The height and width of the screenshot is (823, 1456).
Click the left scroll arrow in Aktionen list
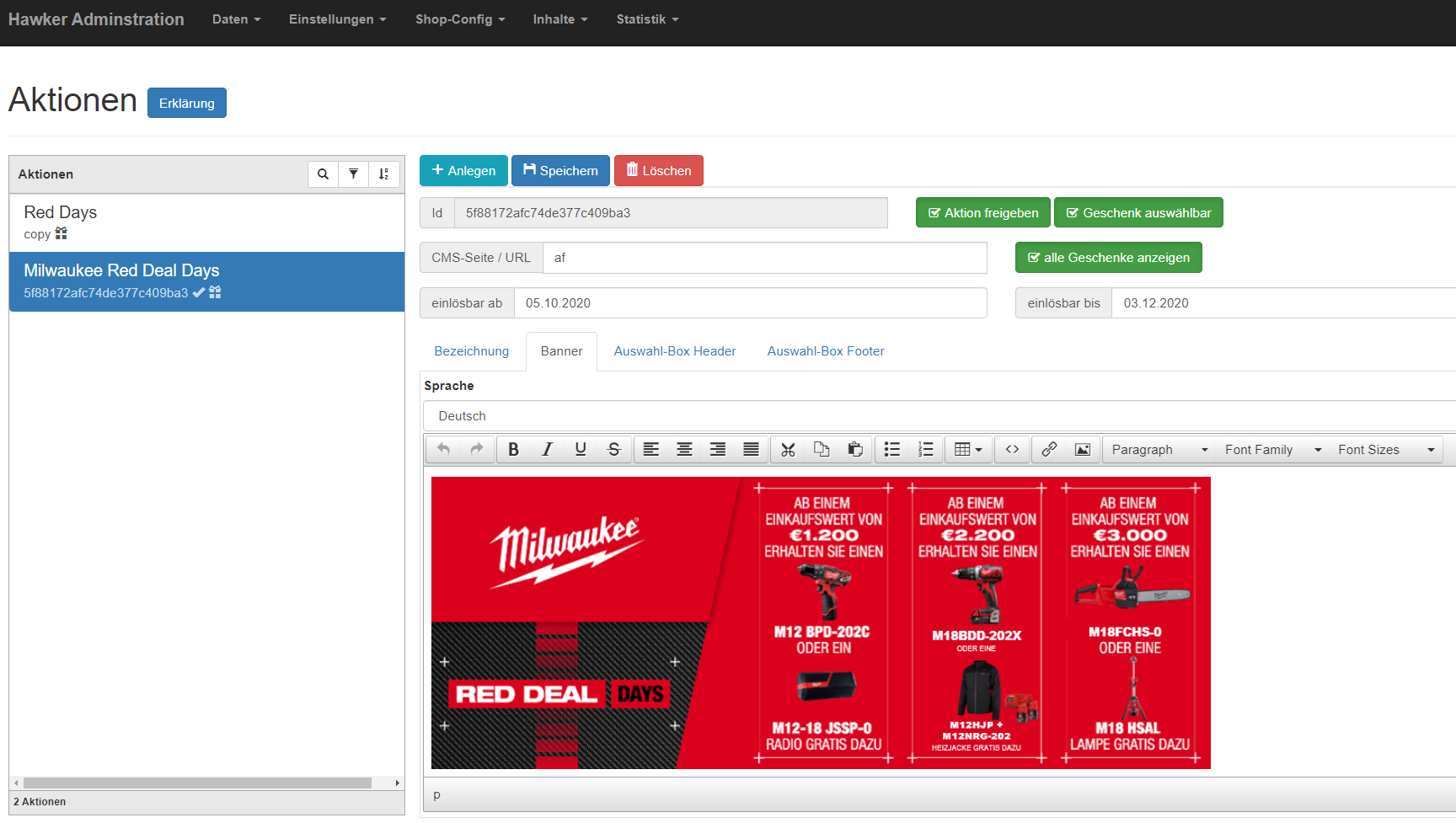pos(16,783)
